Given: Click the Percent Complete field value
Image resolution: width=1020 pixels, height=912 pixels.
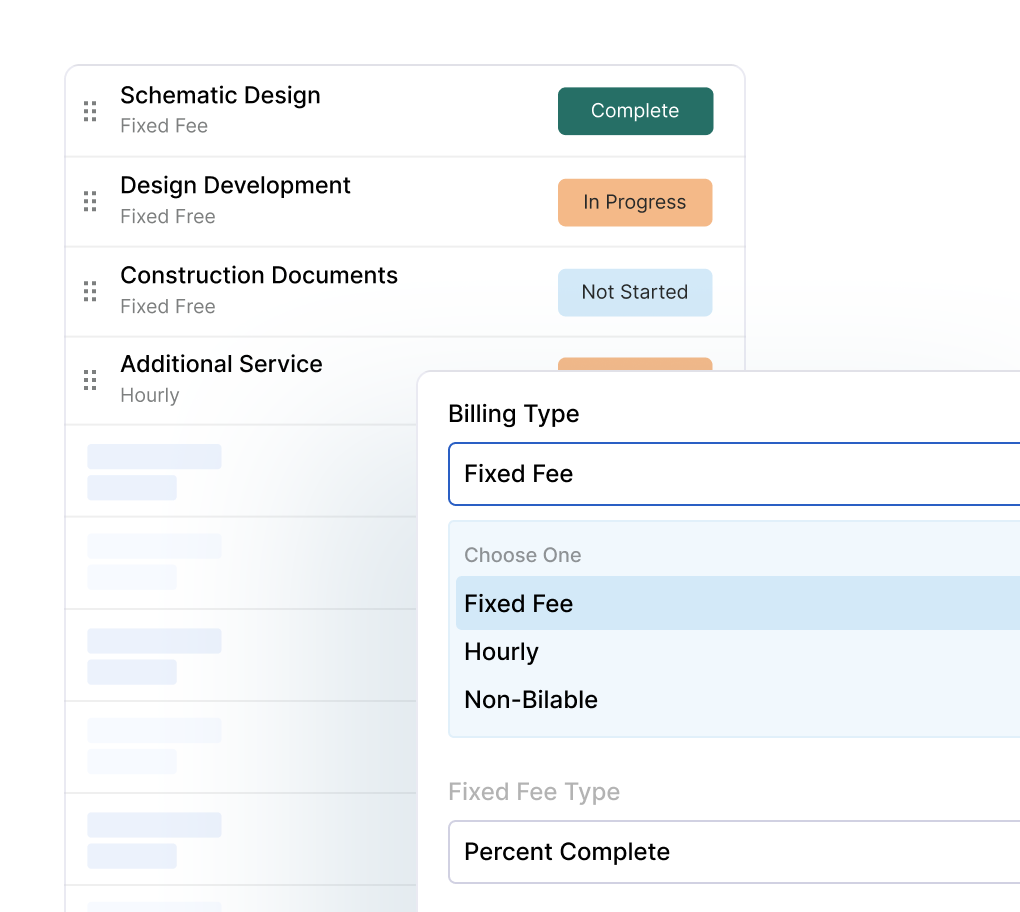Looking at the screenshot, I should 567,852.
